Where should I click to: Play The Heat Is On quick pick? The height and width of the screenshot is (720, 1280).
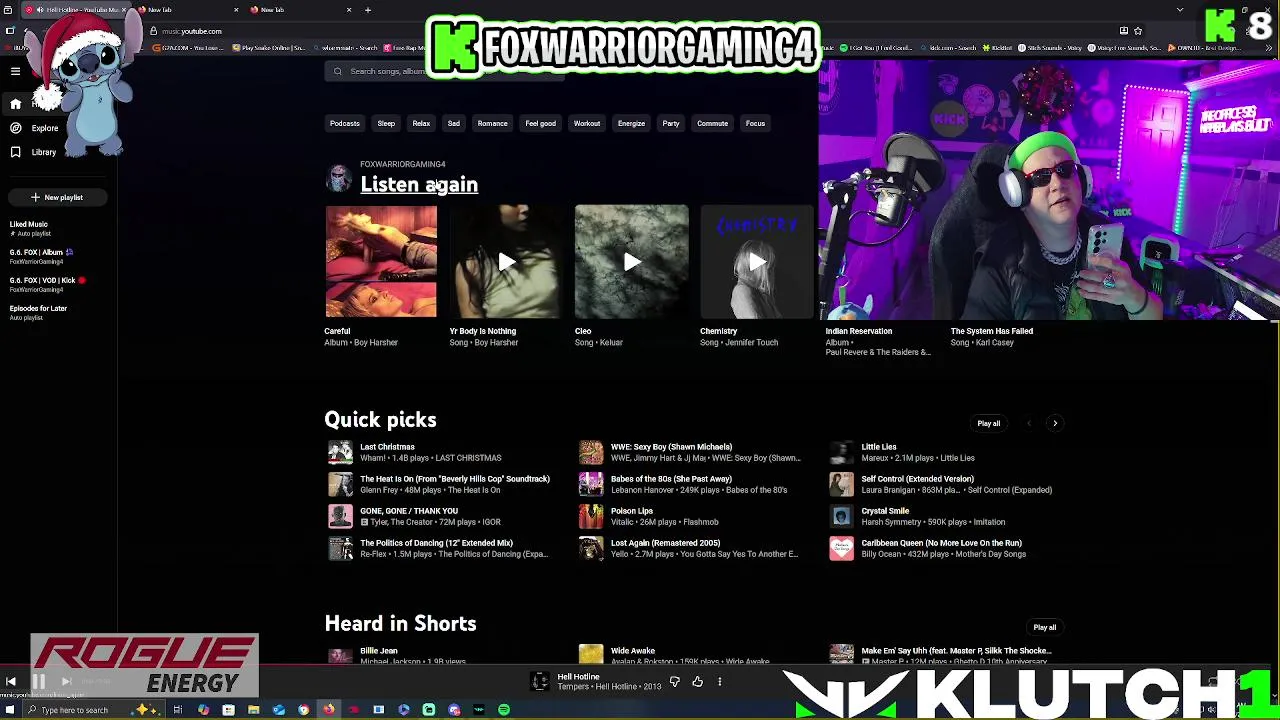coord(341,484)
